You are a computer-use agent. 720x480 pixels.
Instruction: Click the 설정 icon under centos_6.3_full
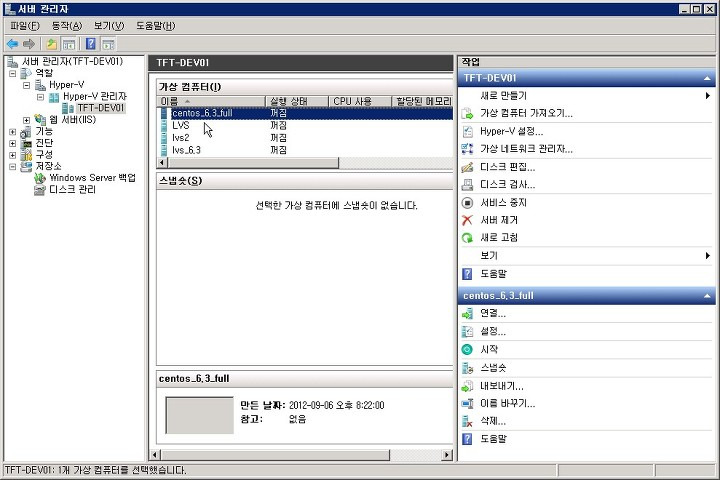[x=467, y=332]
